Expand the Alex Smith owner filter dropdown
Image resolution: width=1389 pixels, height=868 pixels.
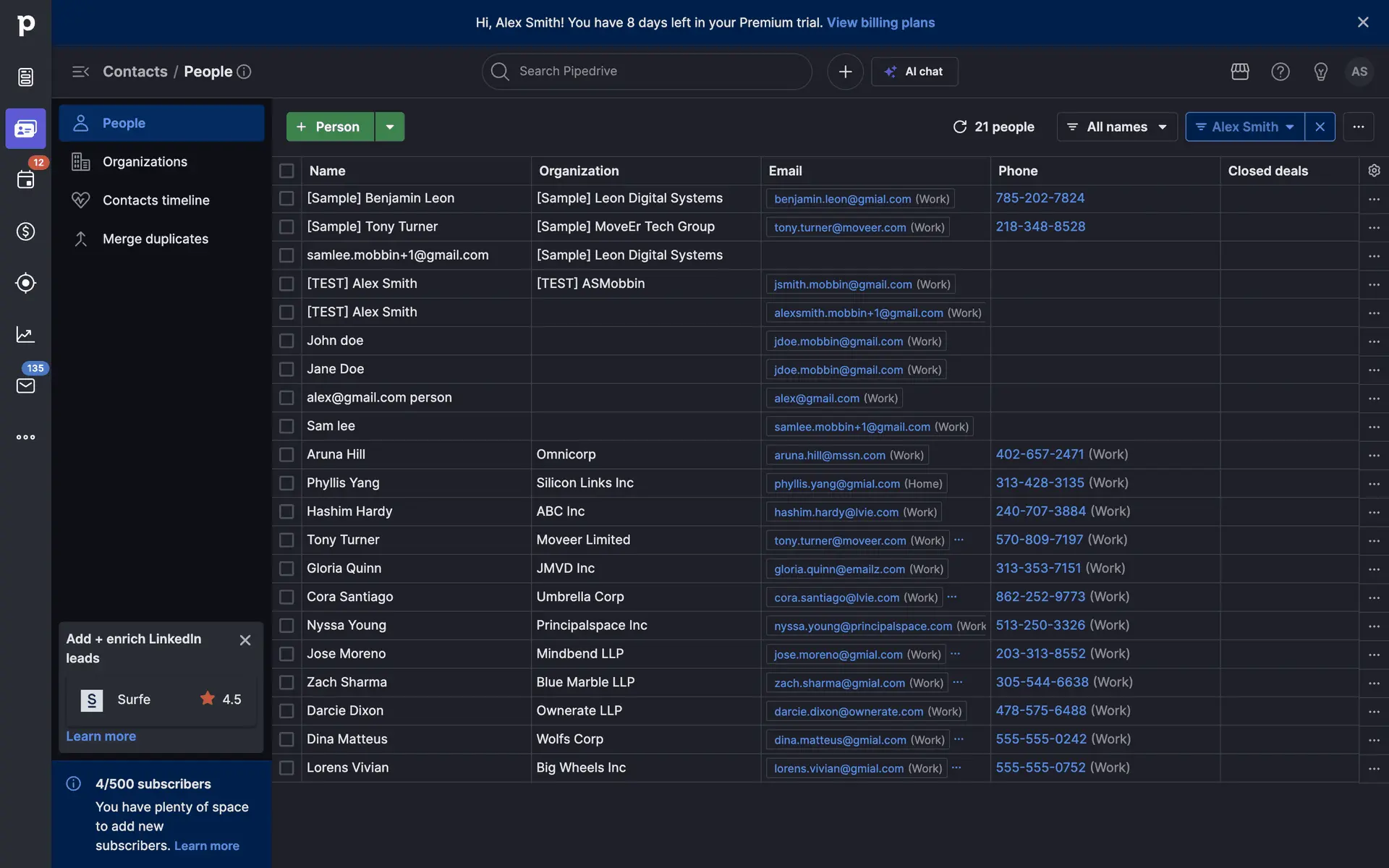[1244, 127]
